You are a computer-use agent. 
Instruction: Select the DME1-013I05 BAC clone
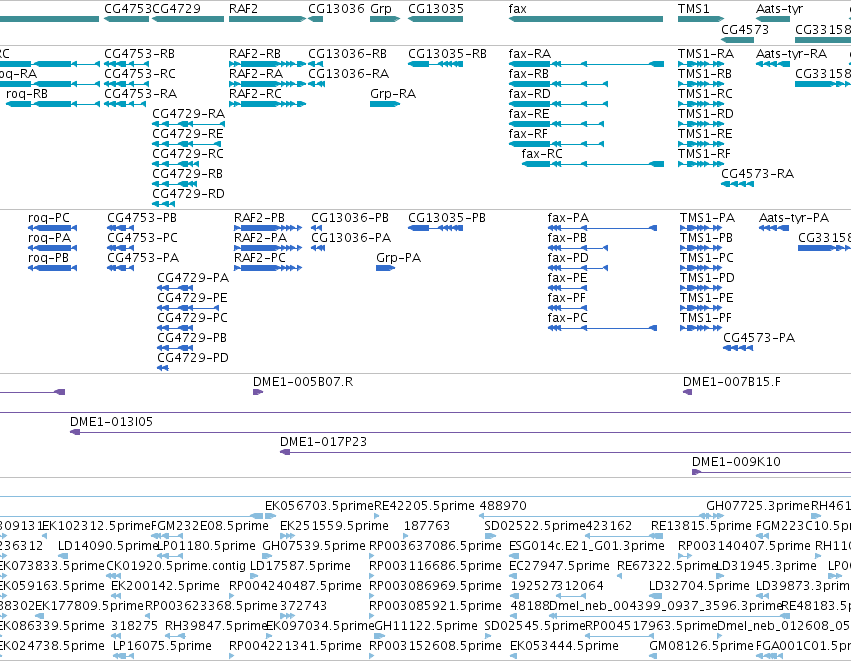coord(460,432)
